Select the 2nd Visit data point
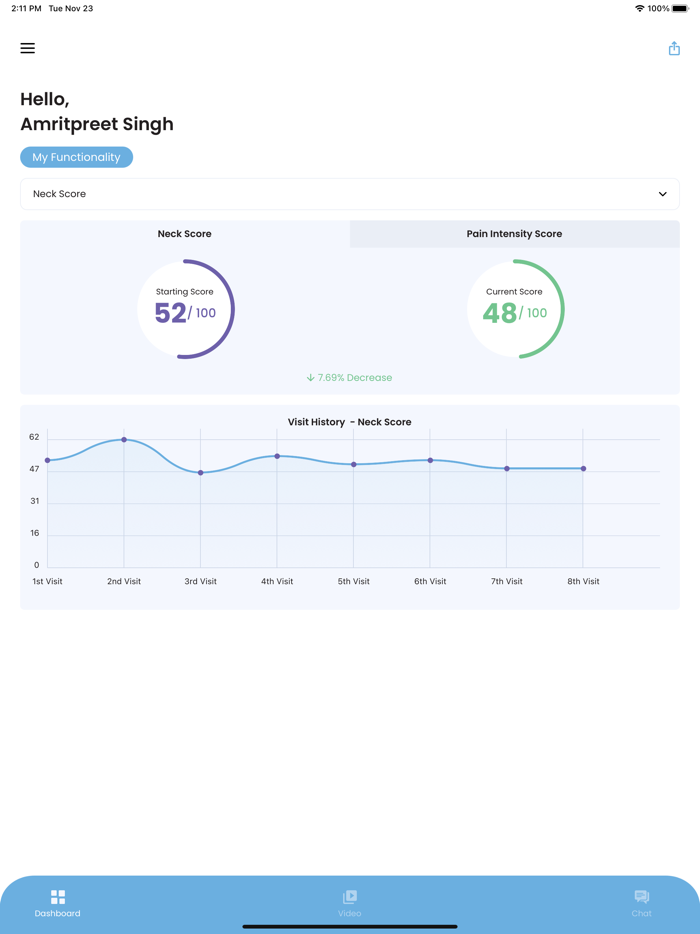This screenshot has width=700, height=934. (124, 440)
